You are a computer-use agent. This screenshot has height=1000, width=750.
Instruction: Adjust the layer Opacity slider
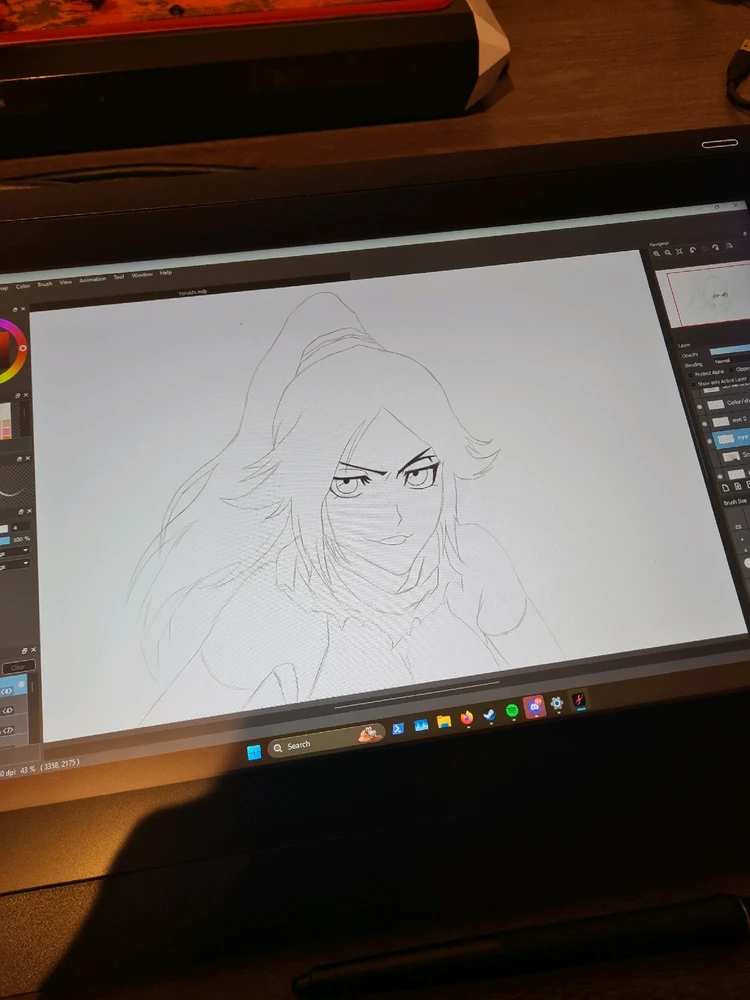click(730, 350)
